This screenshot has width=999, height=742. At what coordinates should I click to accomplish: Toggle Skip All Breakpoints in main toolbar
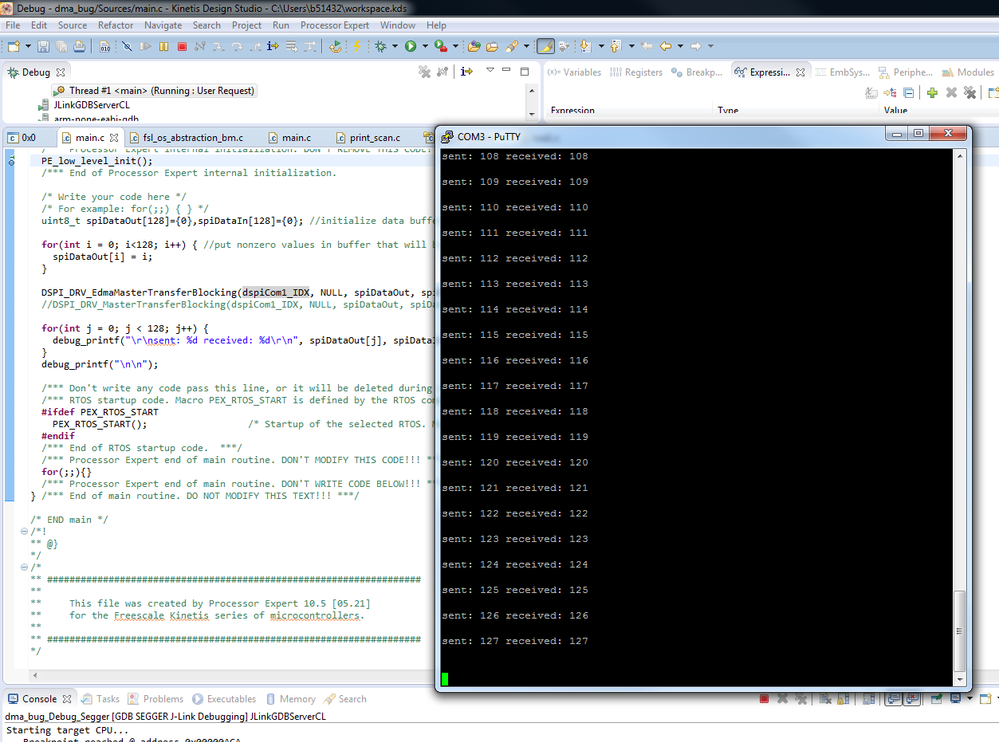[x=127, y=46]
